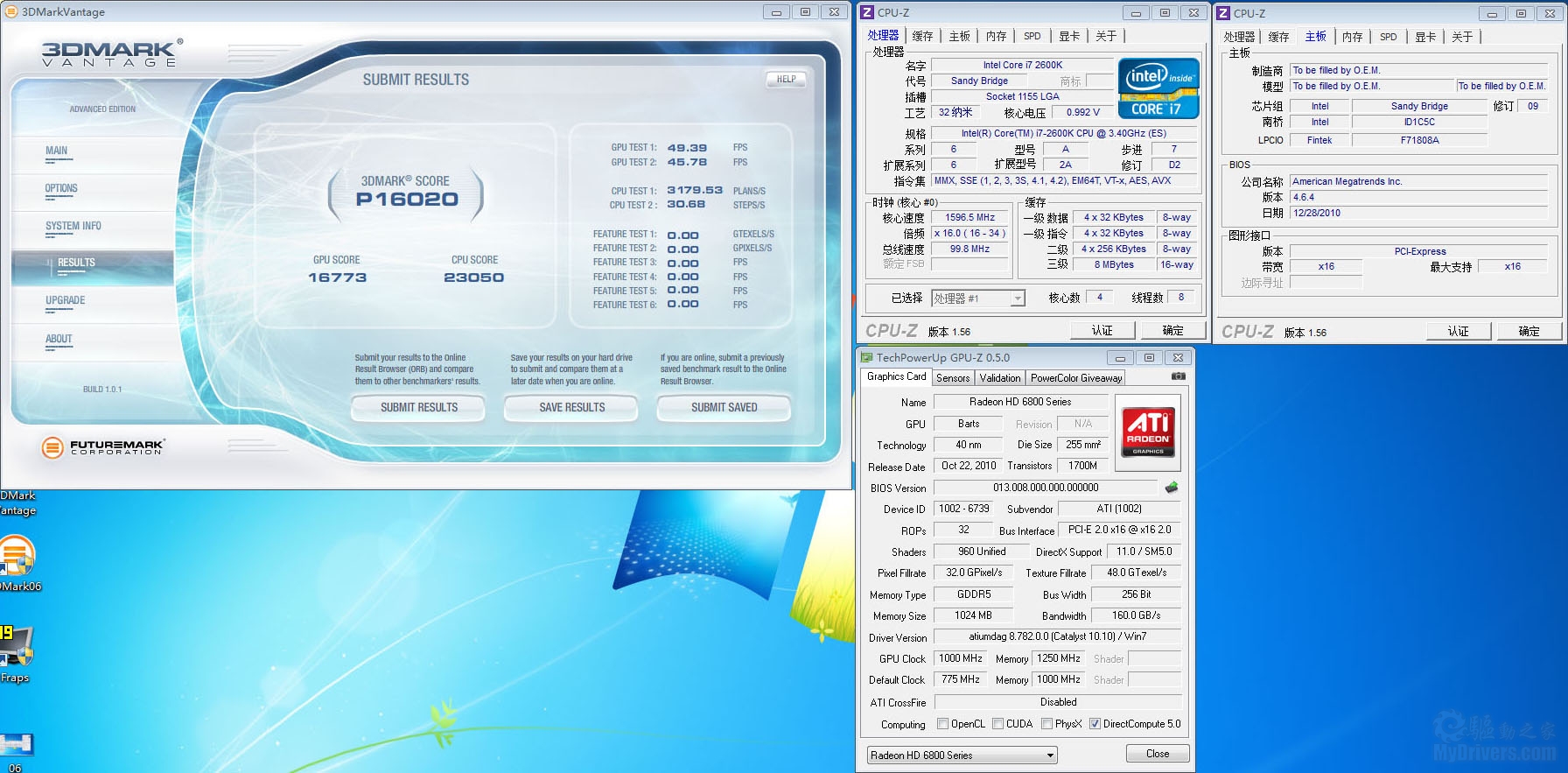Open the 3DMark Vantage desktop shortcut

click(16, 502)
